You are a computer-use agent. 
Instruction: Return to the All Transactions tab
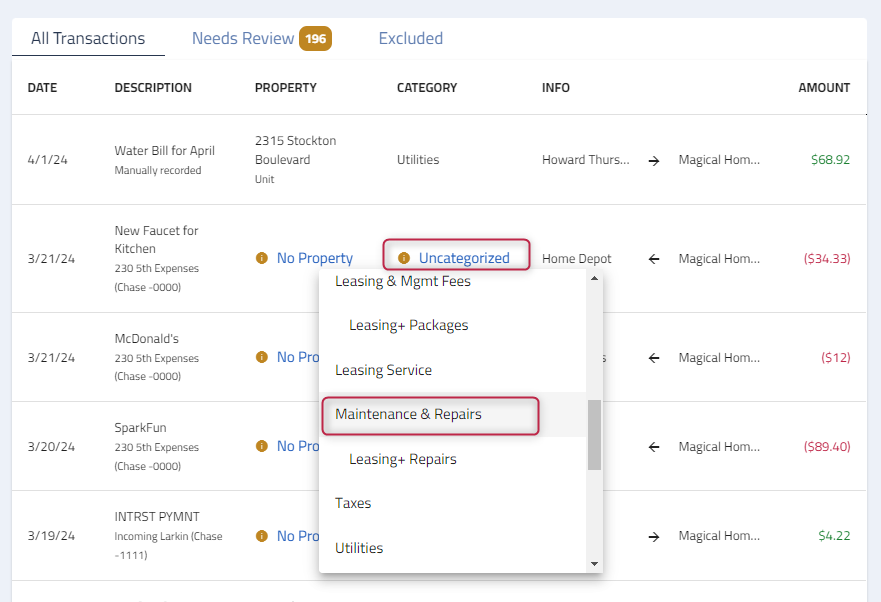tap(88, 38)
